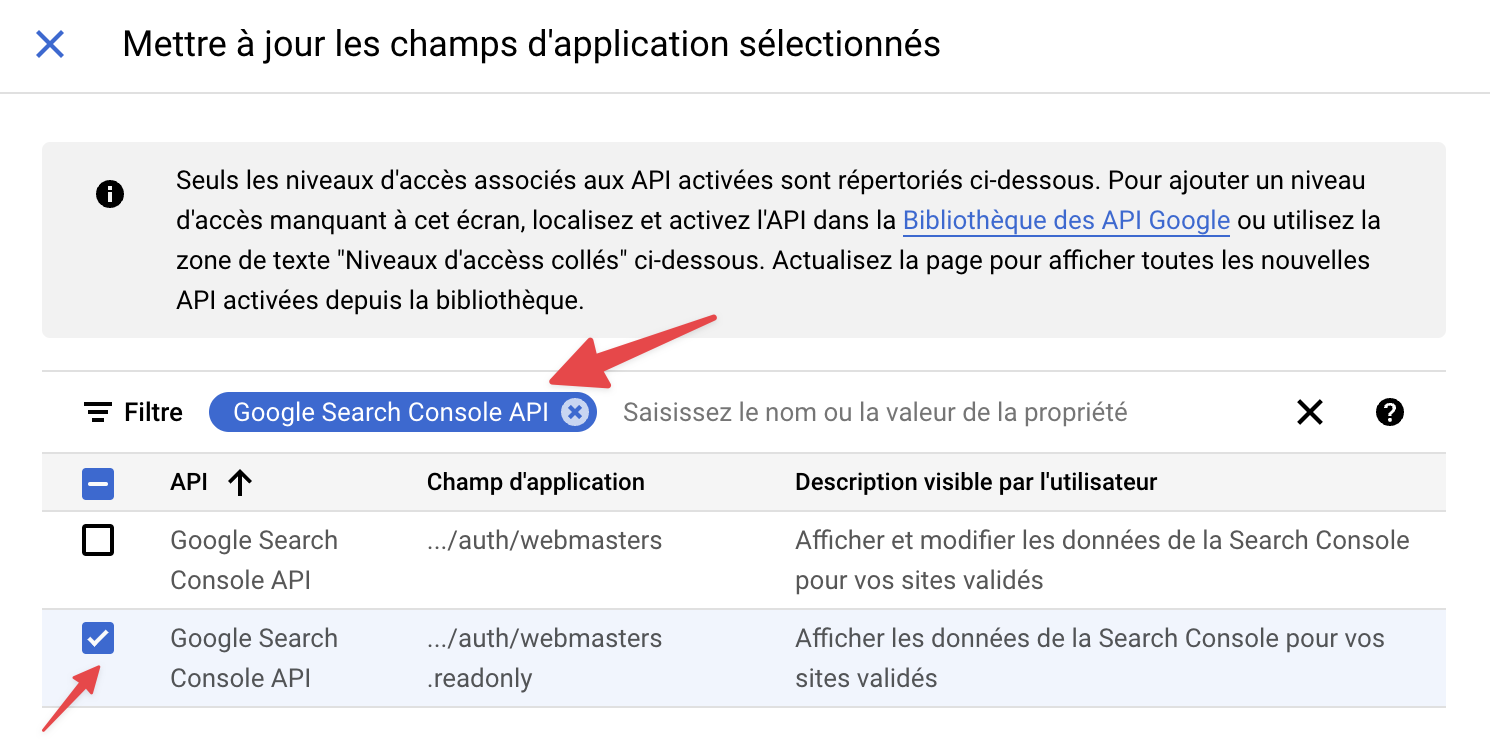Click the Afficher et modifier description text

point(1101,560)
